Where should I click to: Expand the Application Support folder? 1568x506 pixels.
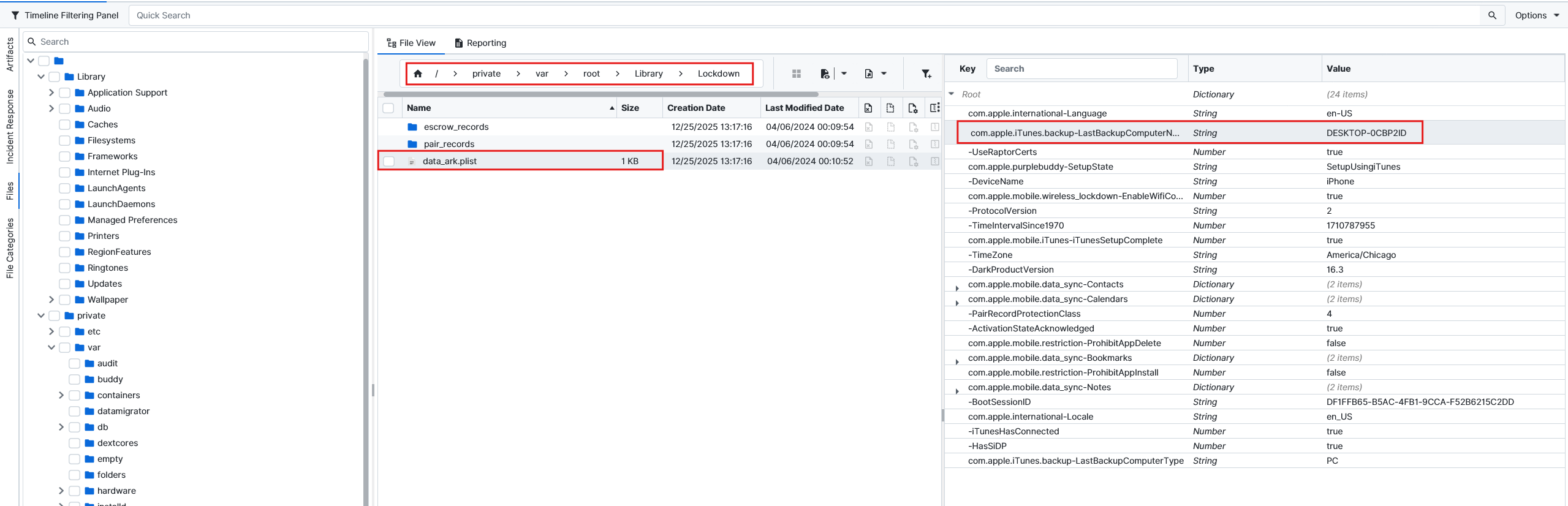point(51,93)
